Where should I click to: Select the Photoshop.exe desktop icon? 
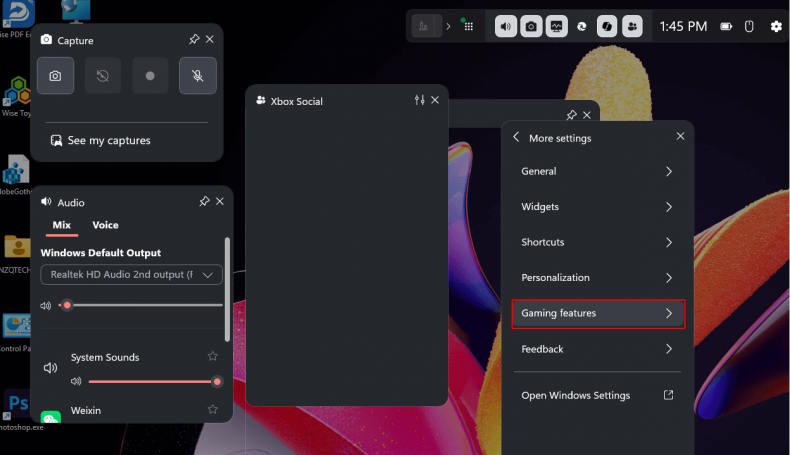18,410
